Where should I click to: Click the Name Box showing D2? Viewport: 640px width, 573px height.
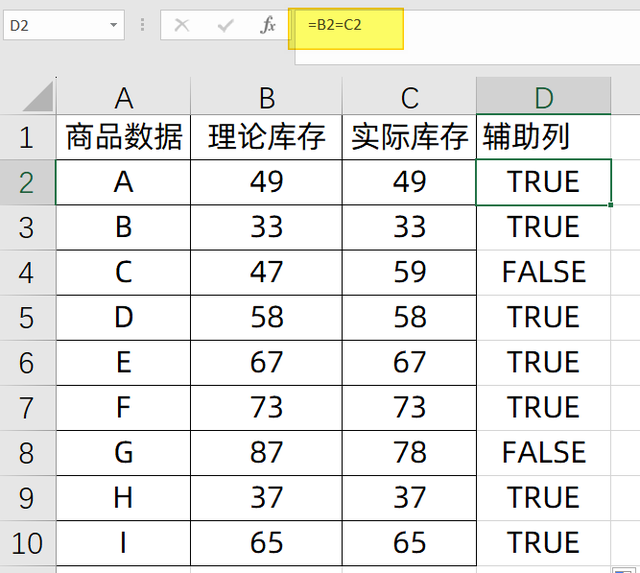point(64,25)
